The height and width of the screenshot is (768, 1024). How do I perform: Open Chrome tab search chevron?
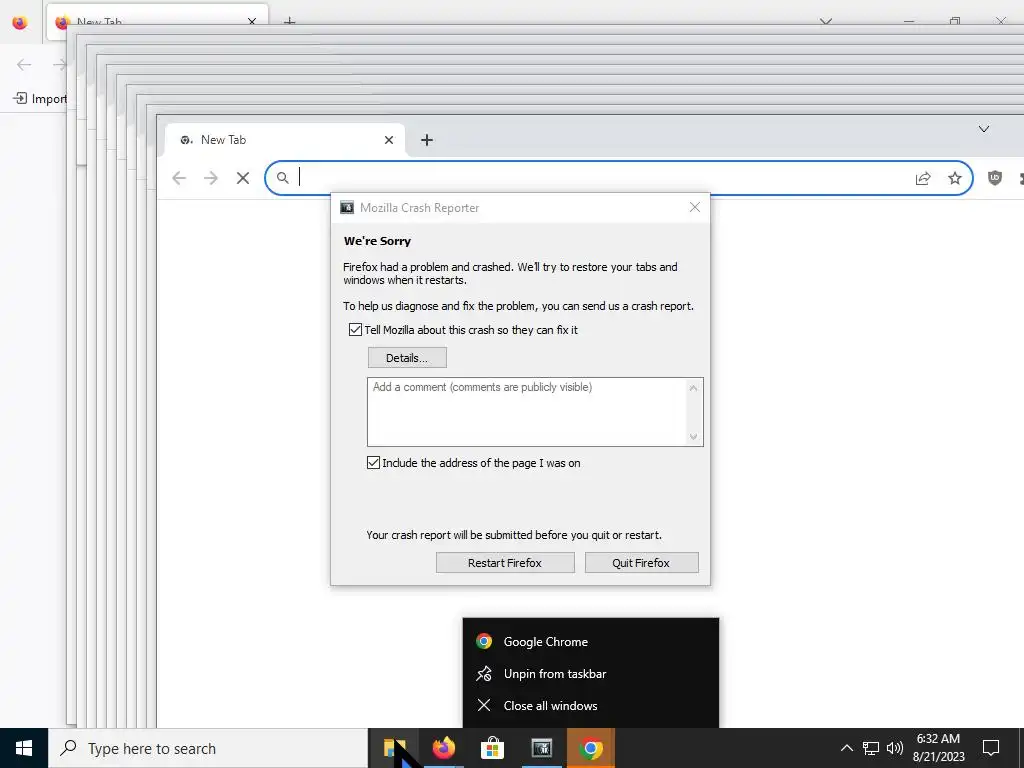coord(984,129)
